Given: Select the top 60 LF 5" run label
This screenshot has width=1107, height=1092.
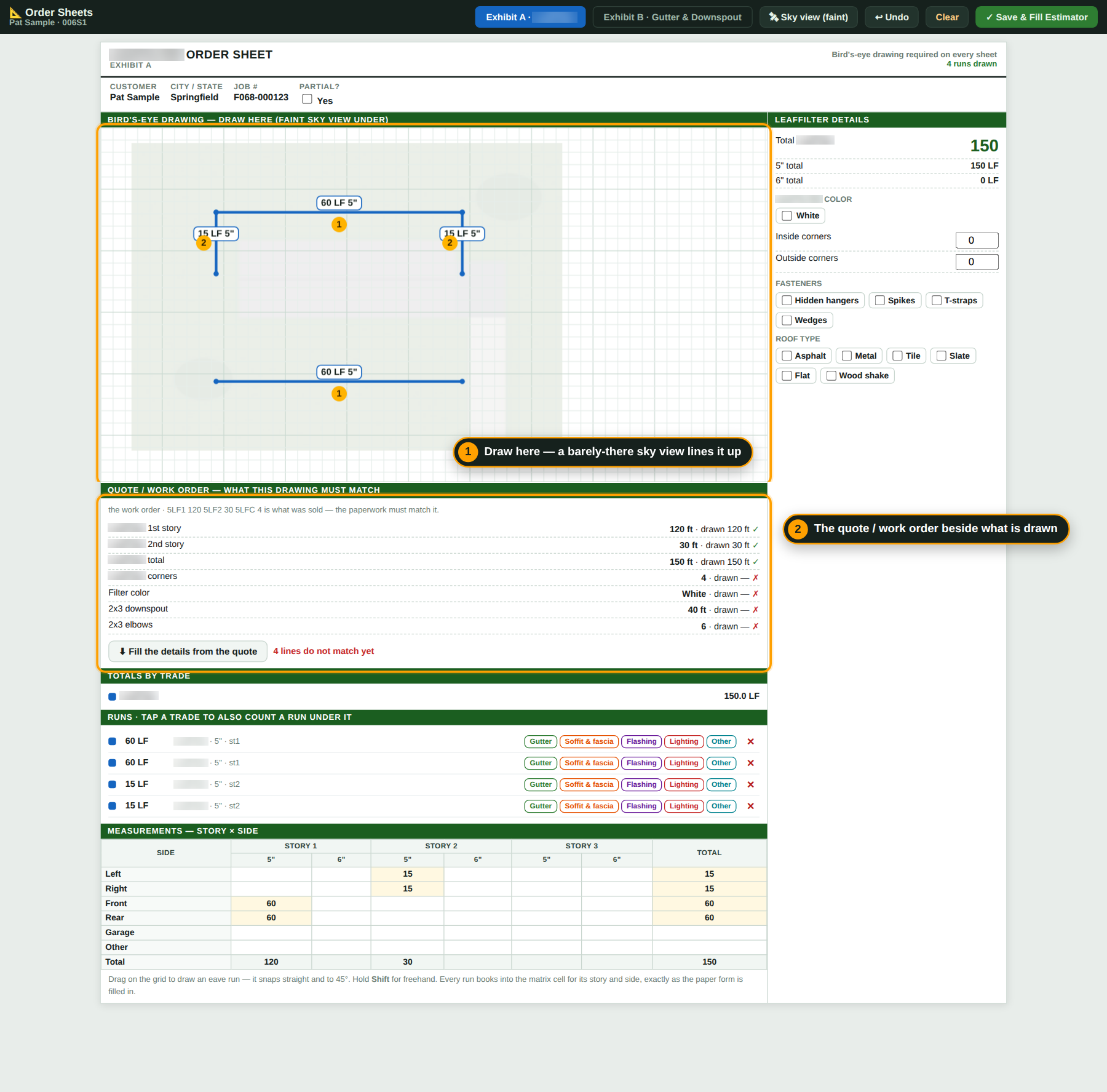Looking at the screenshot, I should click(339, 203).
